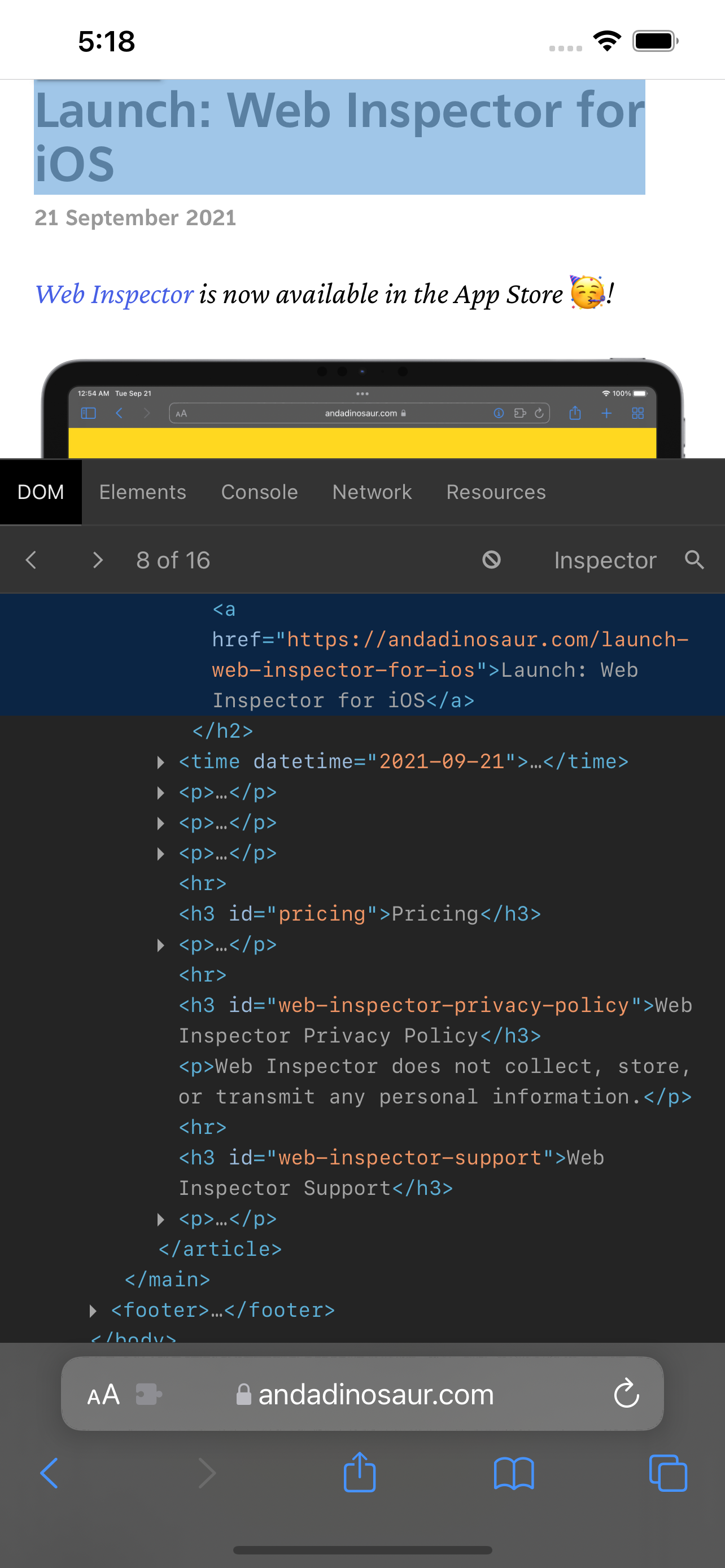The width and height of the screenshot is (725, 1568).
Task: Tap the search magnifier icon in inspector toolbar
Action: 694,560
